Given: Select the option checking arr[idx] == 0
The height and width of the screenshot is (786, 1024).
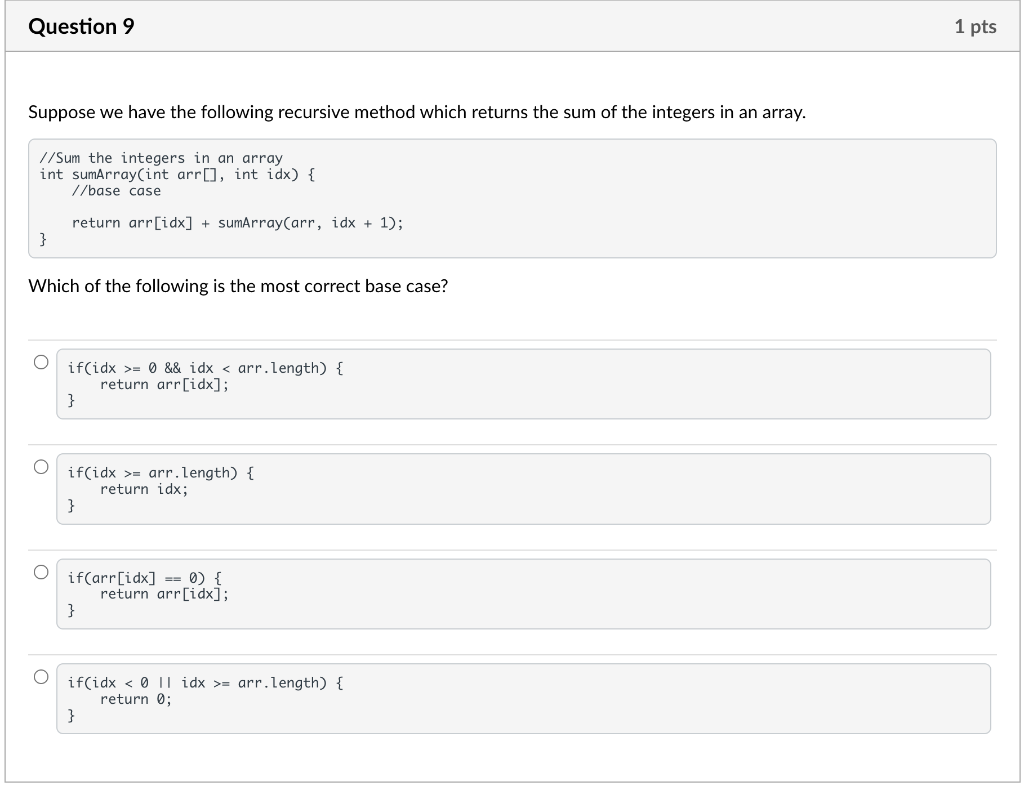Looking at the screenshot, I should coord(41,572).
